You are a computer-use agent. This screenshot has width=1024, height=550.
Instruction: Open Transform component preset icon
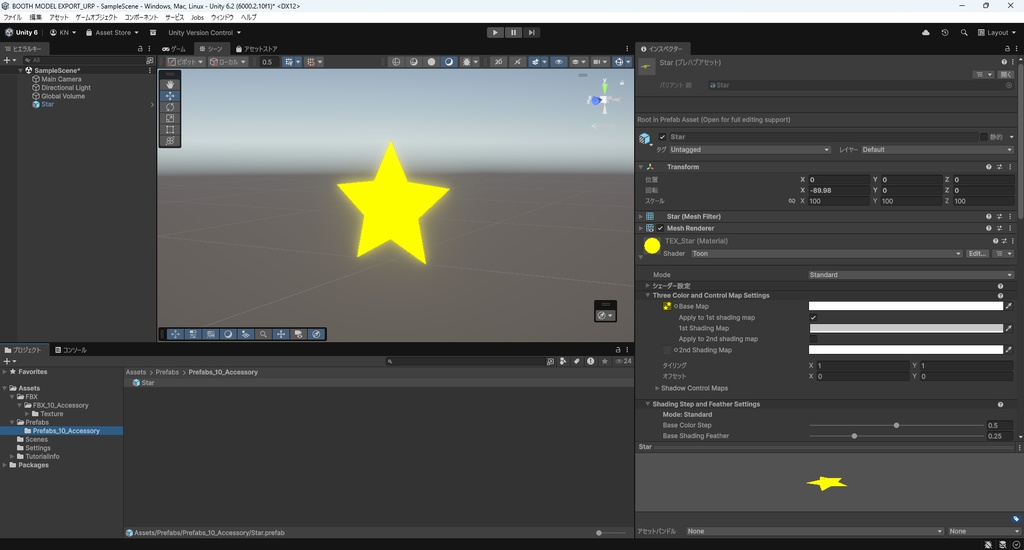coord(999,167)
